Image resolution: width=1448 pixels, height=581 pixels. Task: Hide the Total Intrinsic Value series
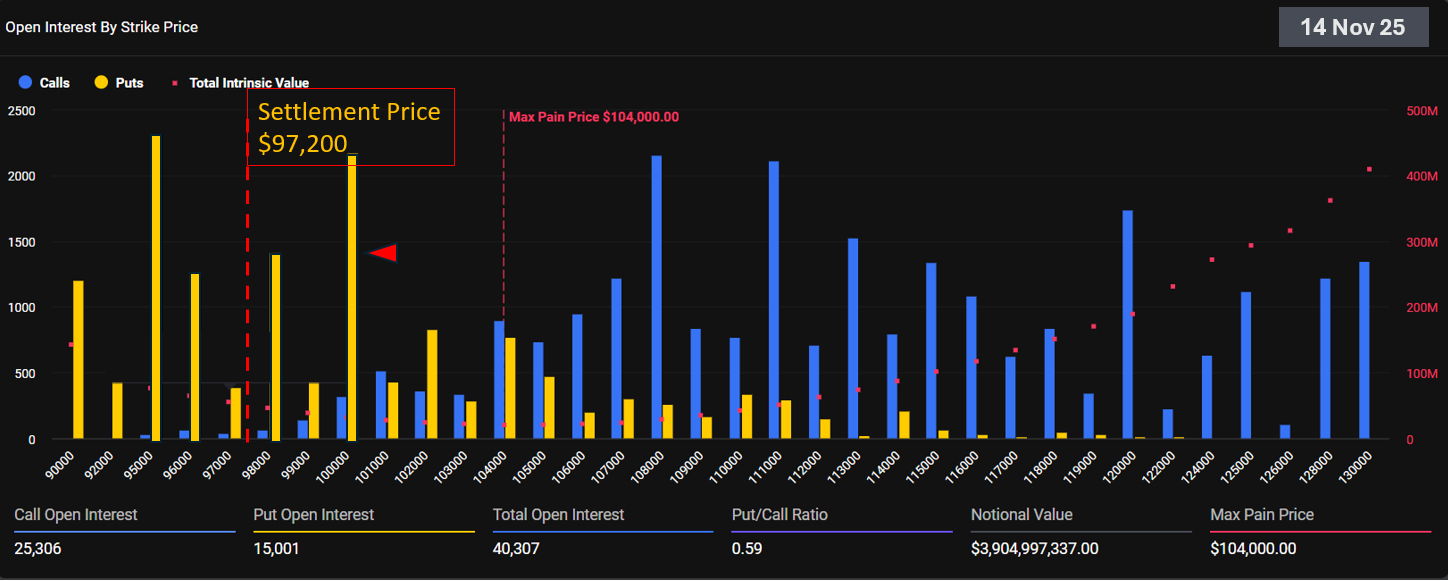[x=248, y=83]
